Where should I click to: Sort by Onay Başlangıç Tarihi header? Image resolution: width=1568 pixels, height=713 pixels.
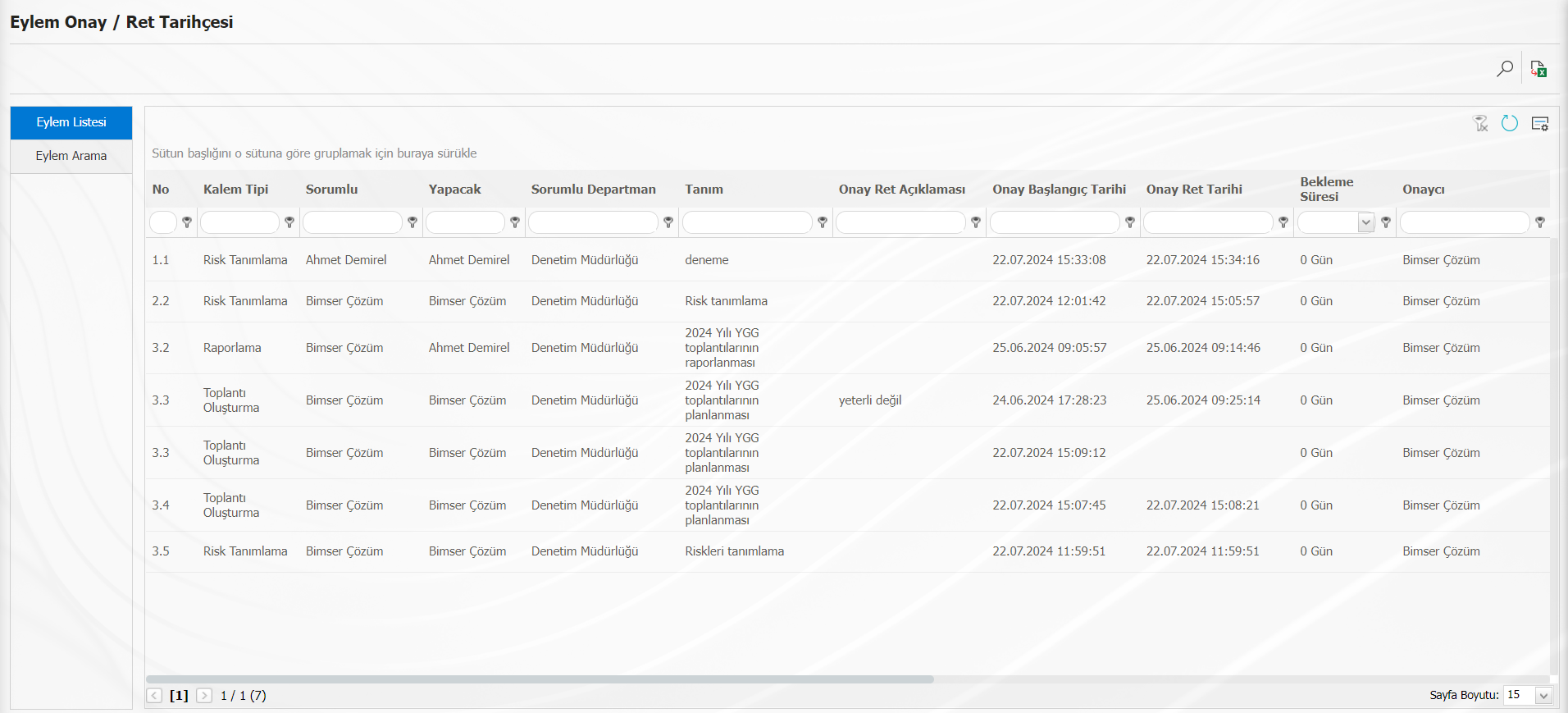tap(1060, 190)
